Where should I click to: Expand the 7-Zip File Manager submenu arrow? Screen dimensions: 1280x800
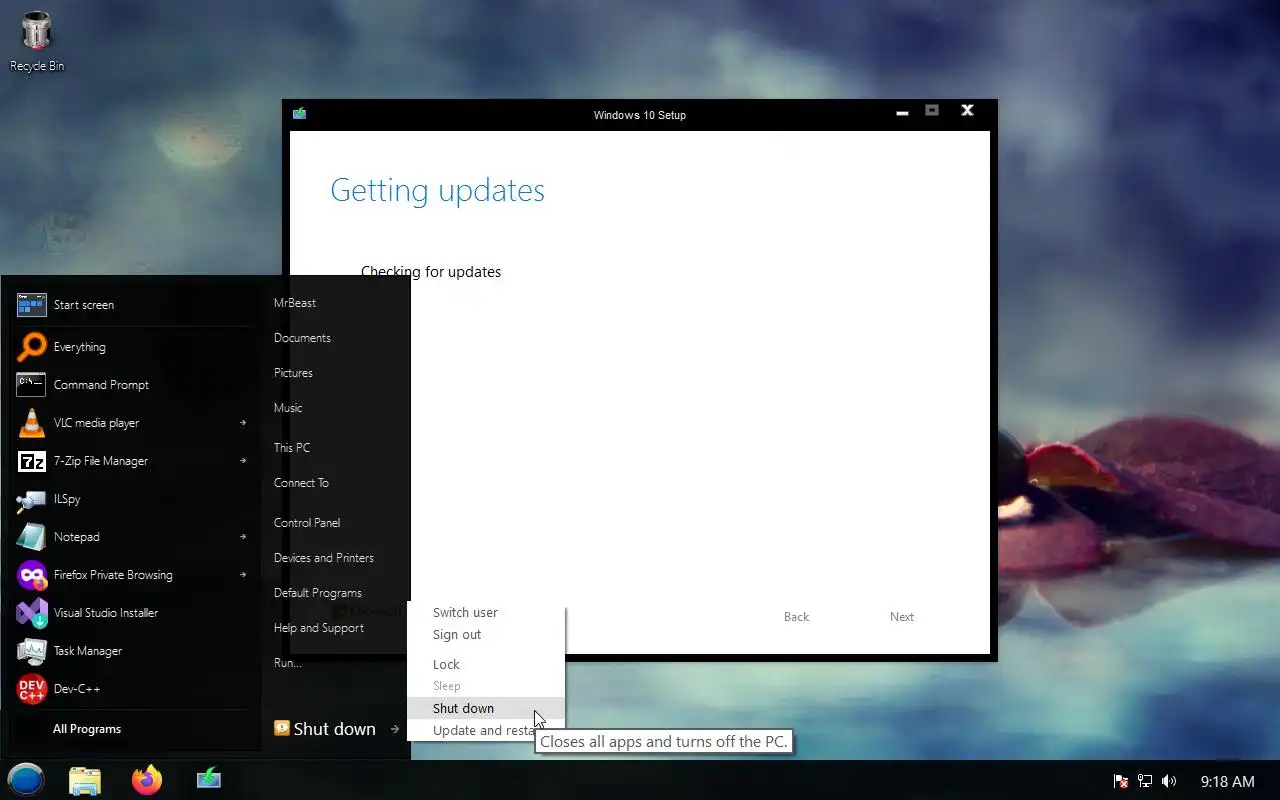243,461
